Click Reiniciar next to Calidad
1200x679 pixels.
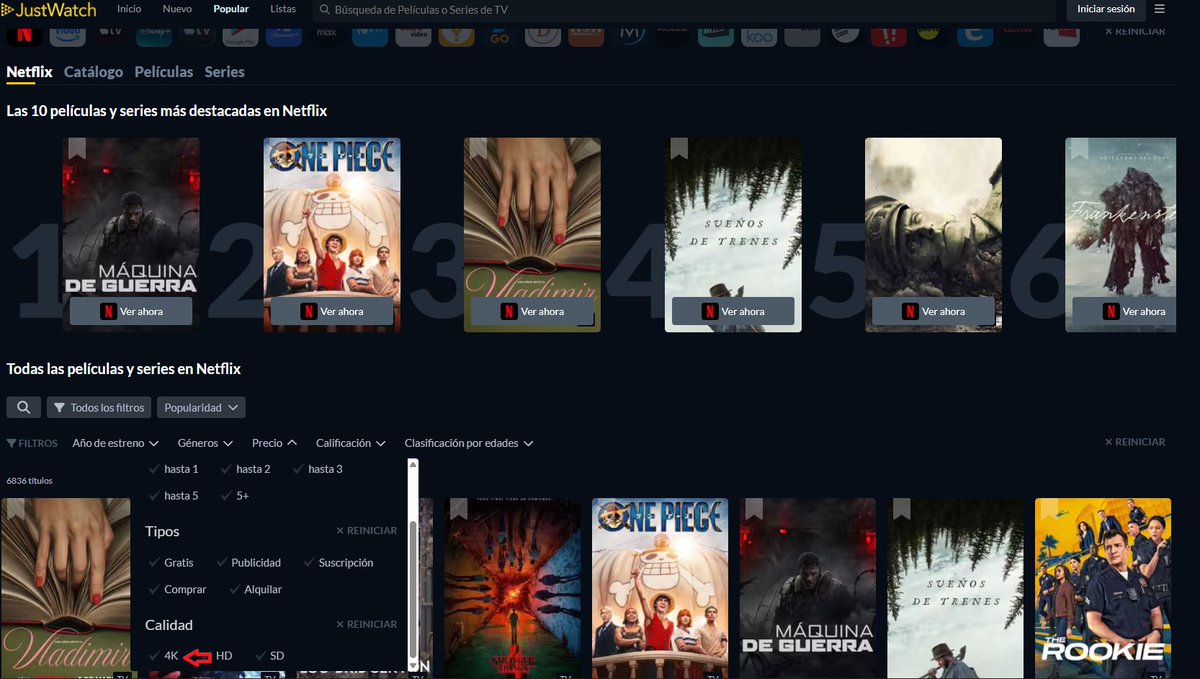point(366,624)
